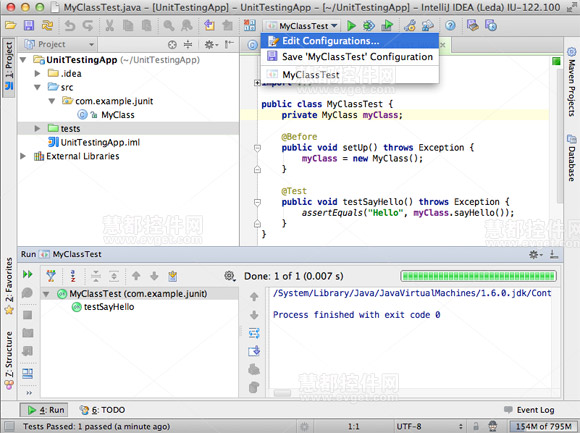The image size is (580, 433).
Task: Select UnitTestingApp.iml file
Action: pos(94,142)
